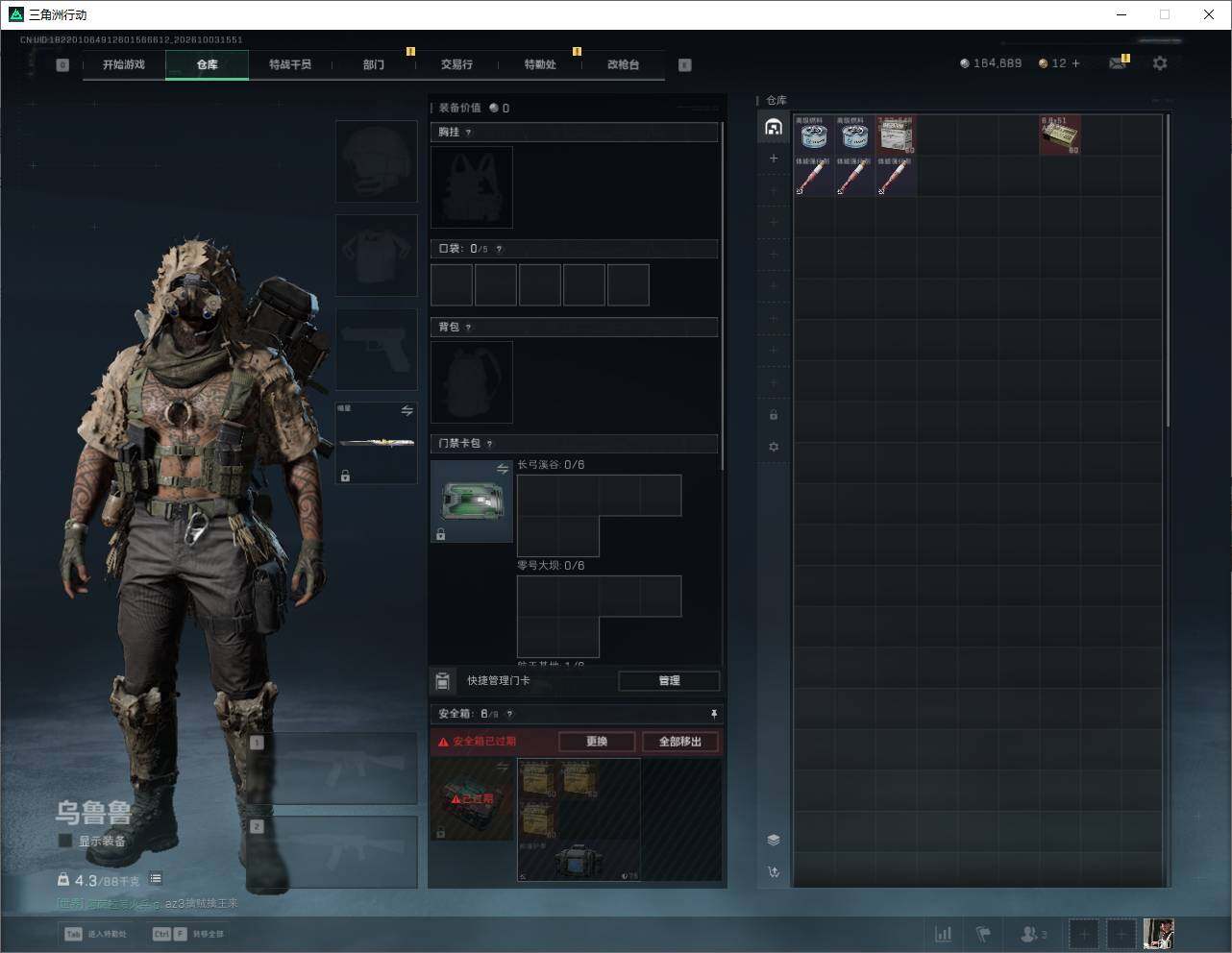
Task: Click the warehouse vertical scrollbar
Action: point(1168,269)
